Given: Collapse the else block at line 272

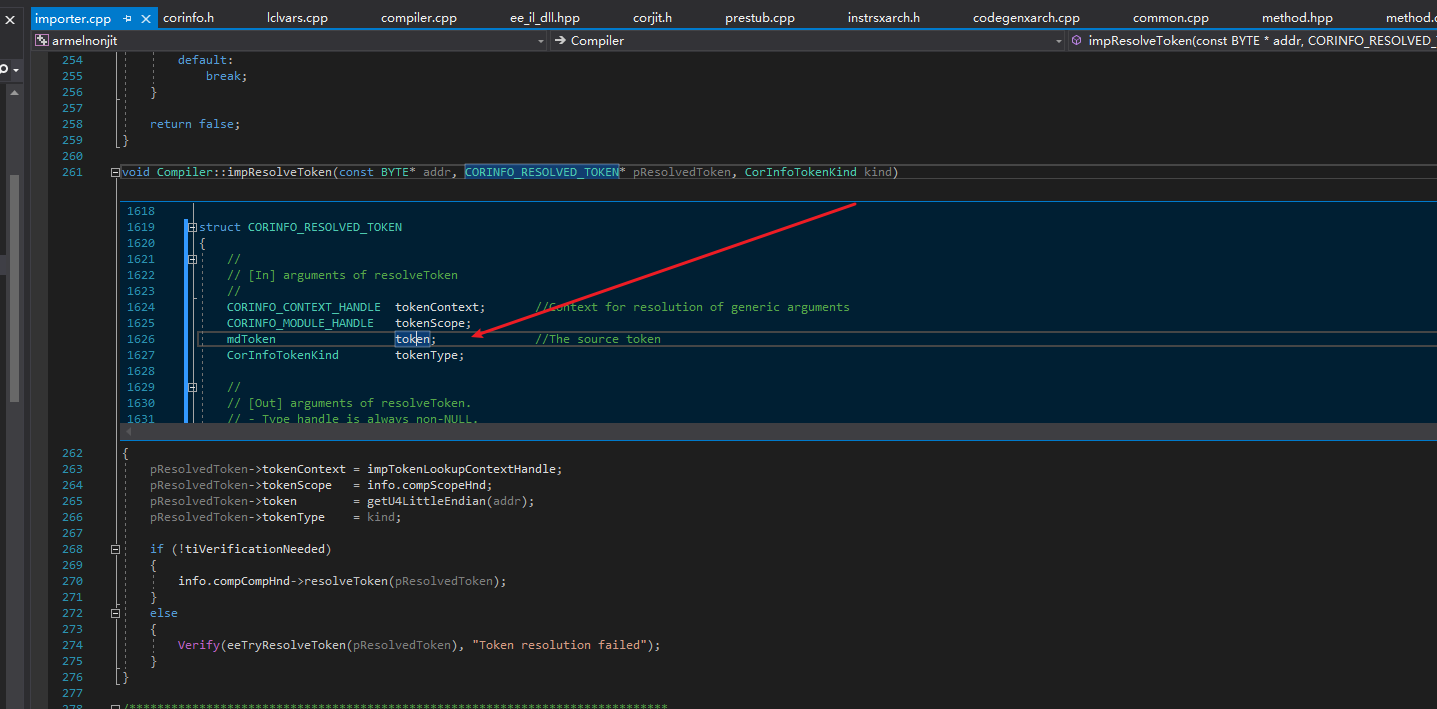Looking at the screenshot, I should coord(116,613).
